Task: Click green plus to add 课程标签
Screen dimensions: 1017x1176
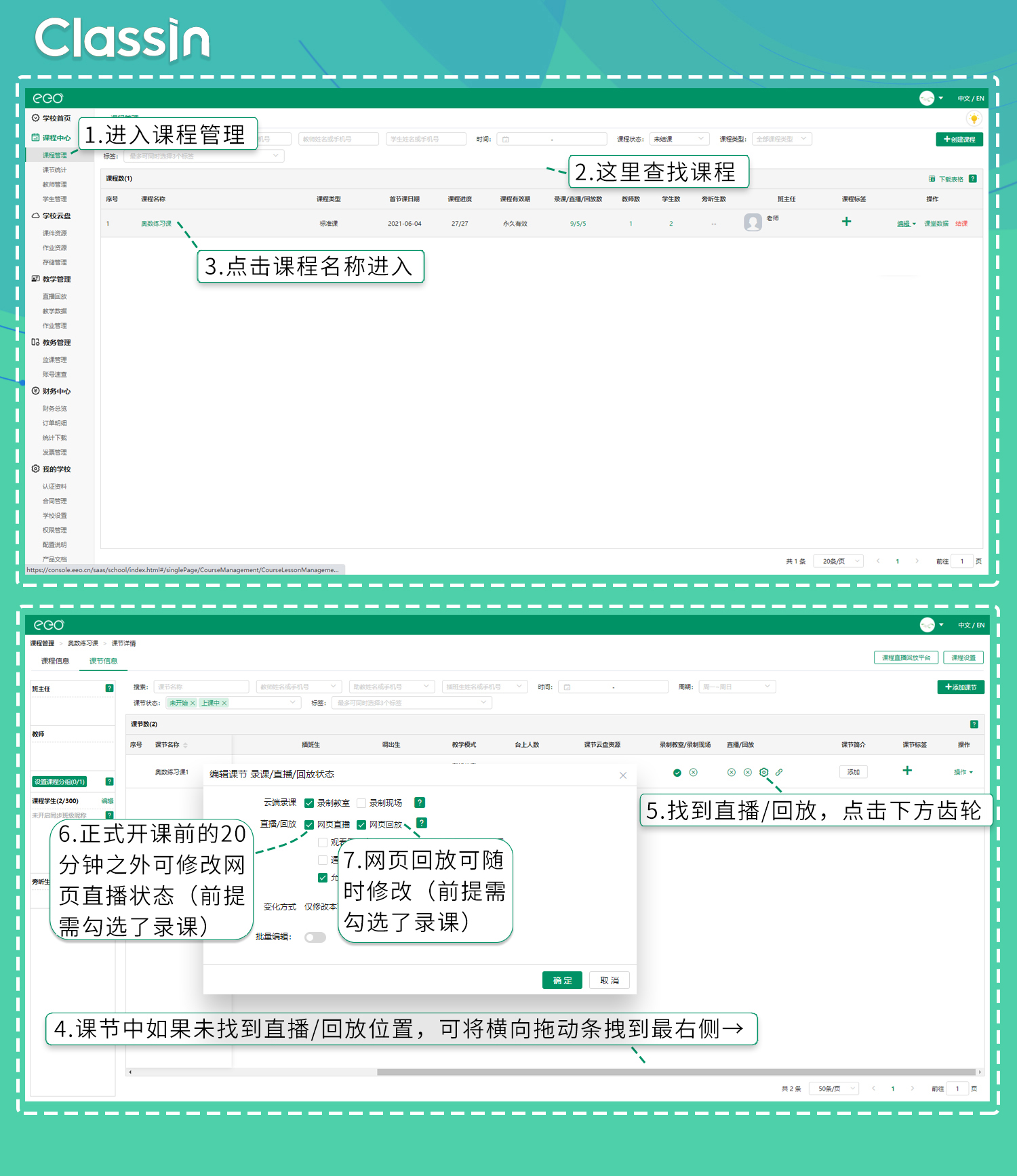Action: click(846, 222)
